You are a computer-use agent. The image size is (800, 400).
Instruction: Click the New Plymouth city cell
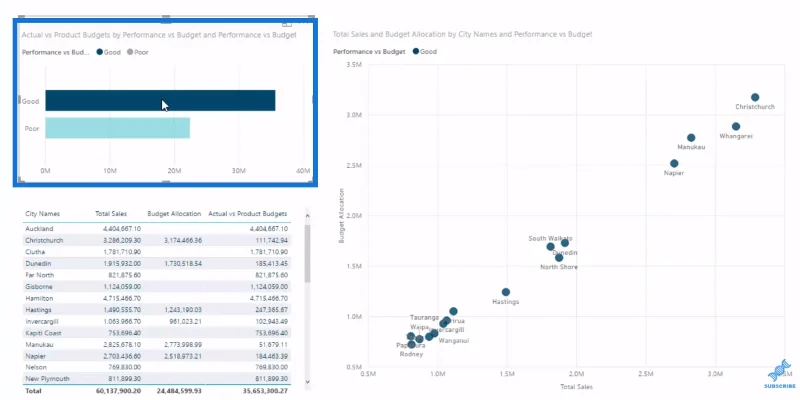(x=47, y=379)
